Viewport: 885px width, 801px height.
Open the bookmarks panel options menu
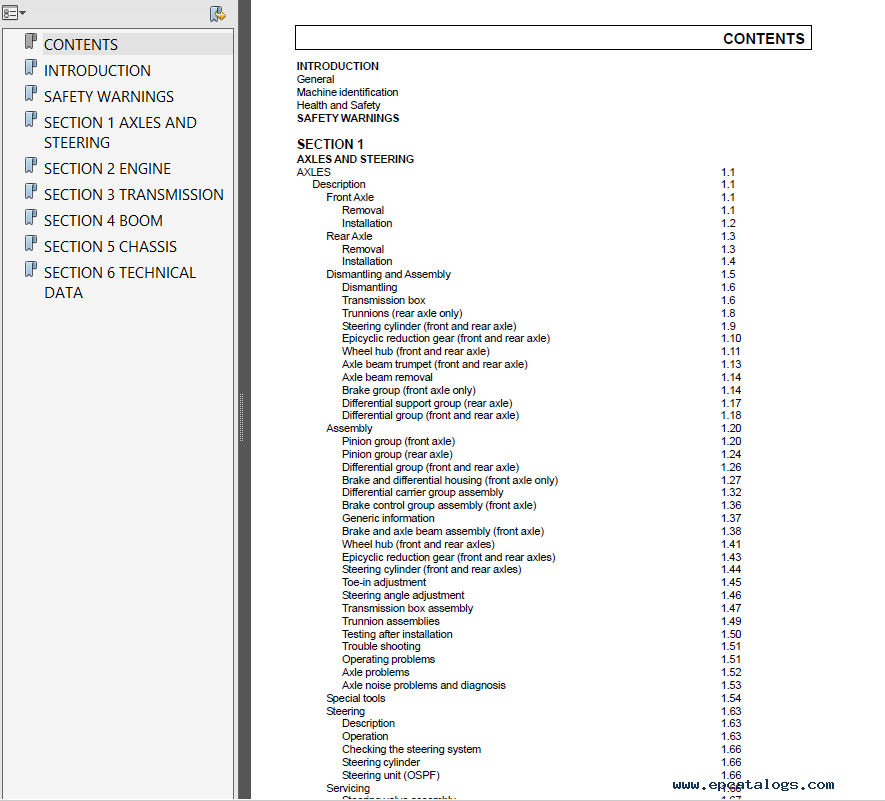click(x=14, y=12)
